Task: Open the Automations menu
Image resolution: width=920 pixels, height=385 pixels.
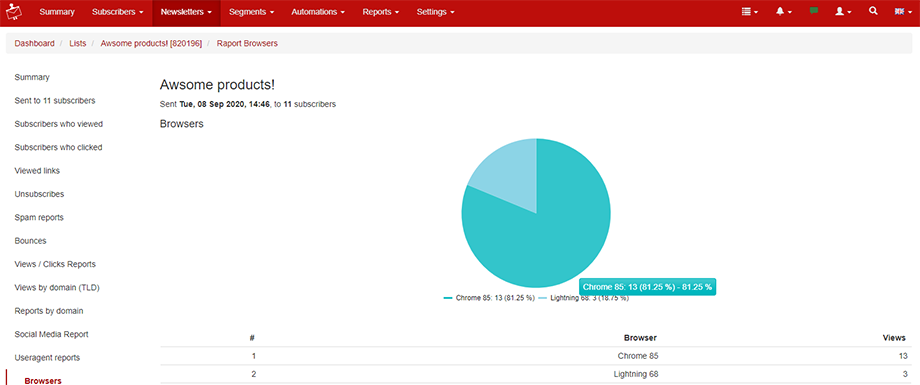Action: 318,12
